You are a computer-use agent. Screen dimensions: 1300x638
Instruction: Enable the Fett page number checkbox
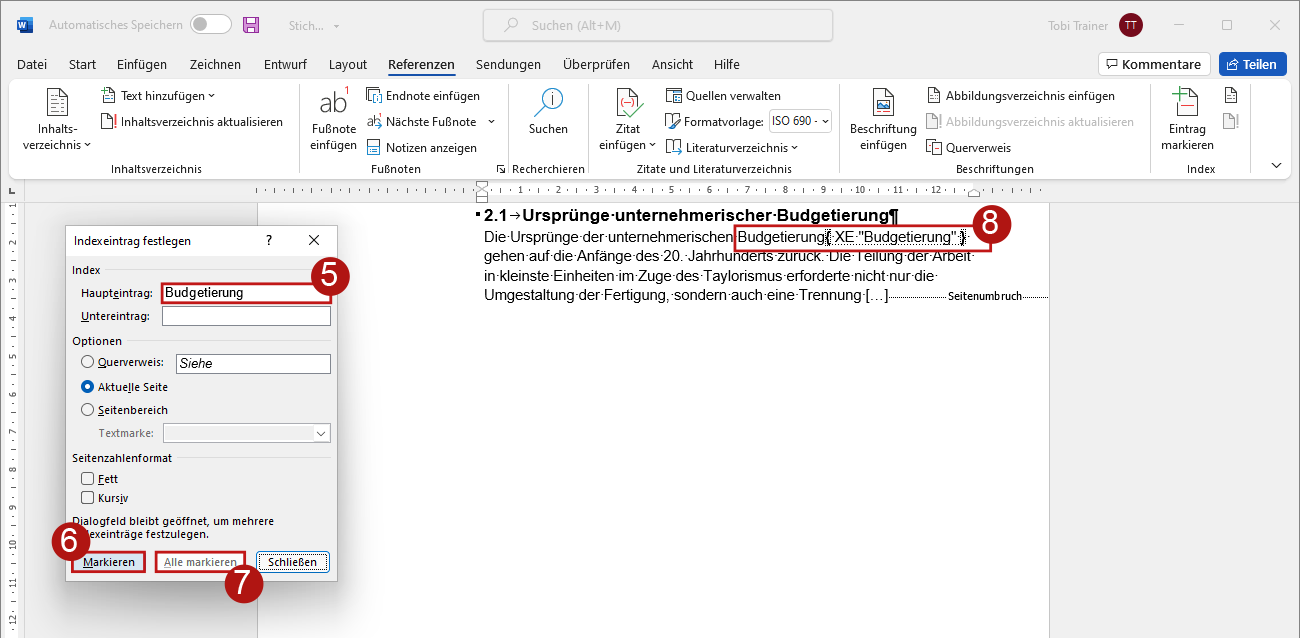click(88, 479)
